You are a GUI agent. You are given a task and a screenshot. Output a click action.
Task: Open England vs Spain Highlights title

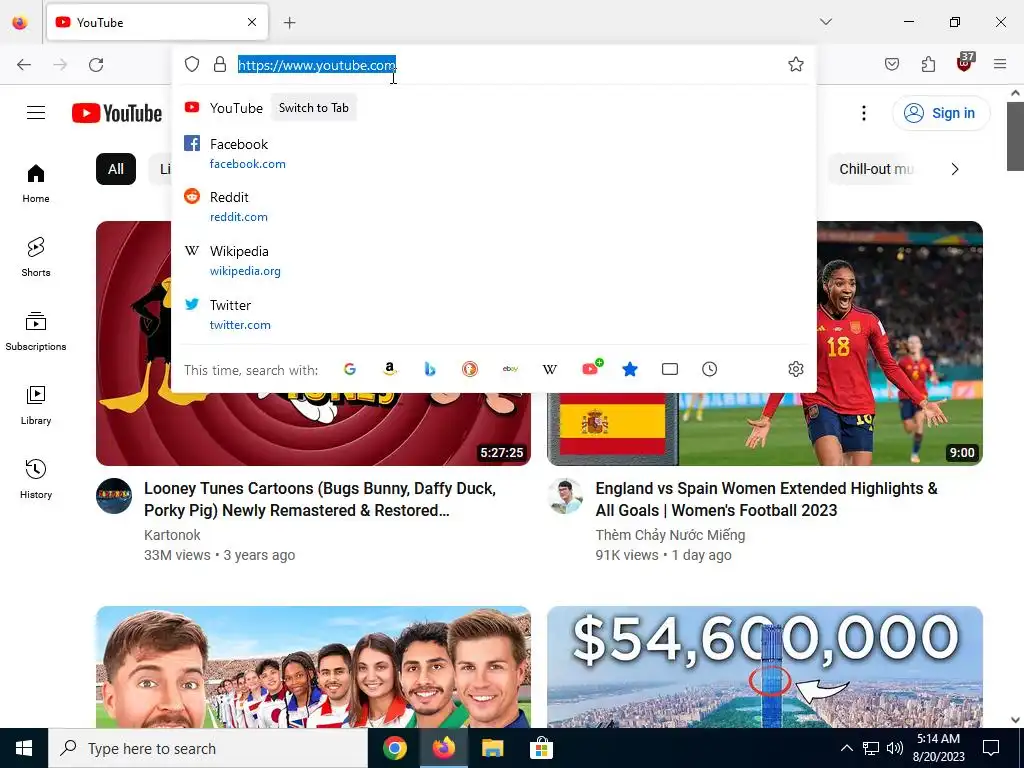tap(767, 500)
